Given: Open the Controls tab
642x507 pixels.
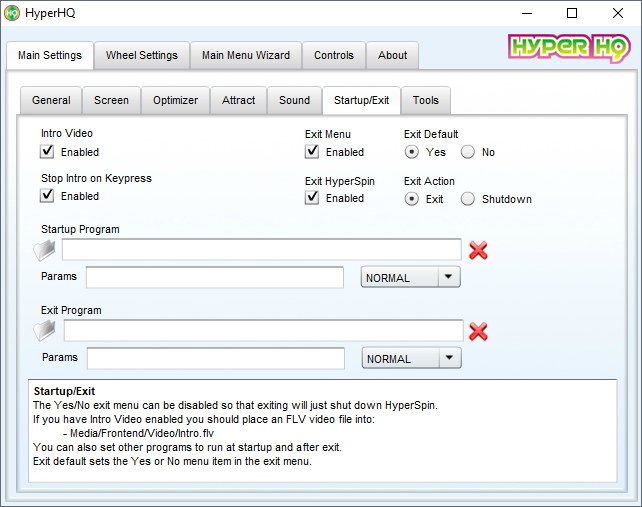Looking at the screenshot, I should (x=334, y=55).
